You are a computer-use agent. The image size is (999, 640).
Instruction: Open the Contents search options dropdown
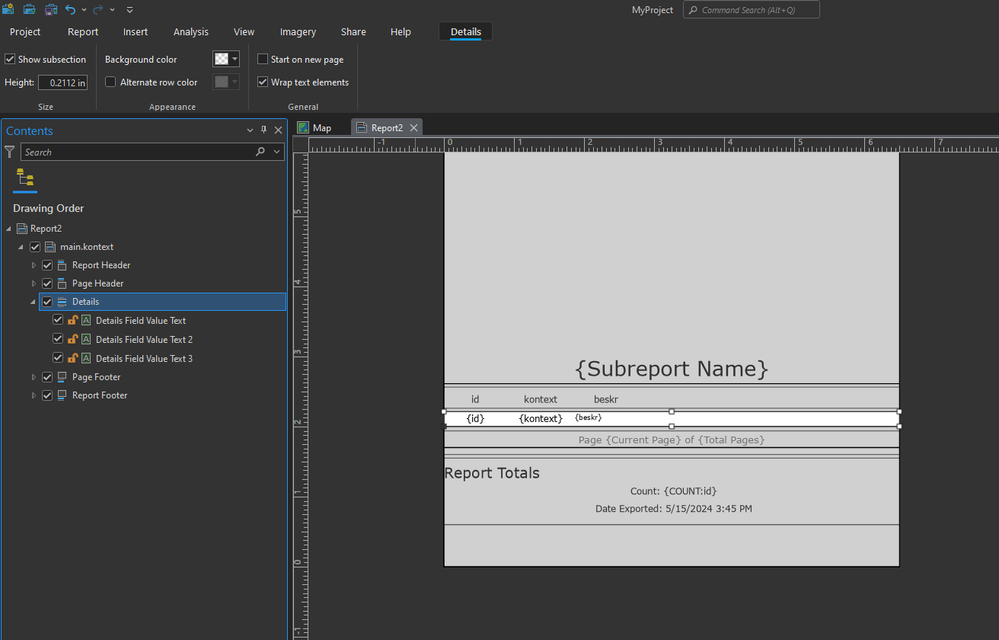click(277, 152)
